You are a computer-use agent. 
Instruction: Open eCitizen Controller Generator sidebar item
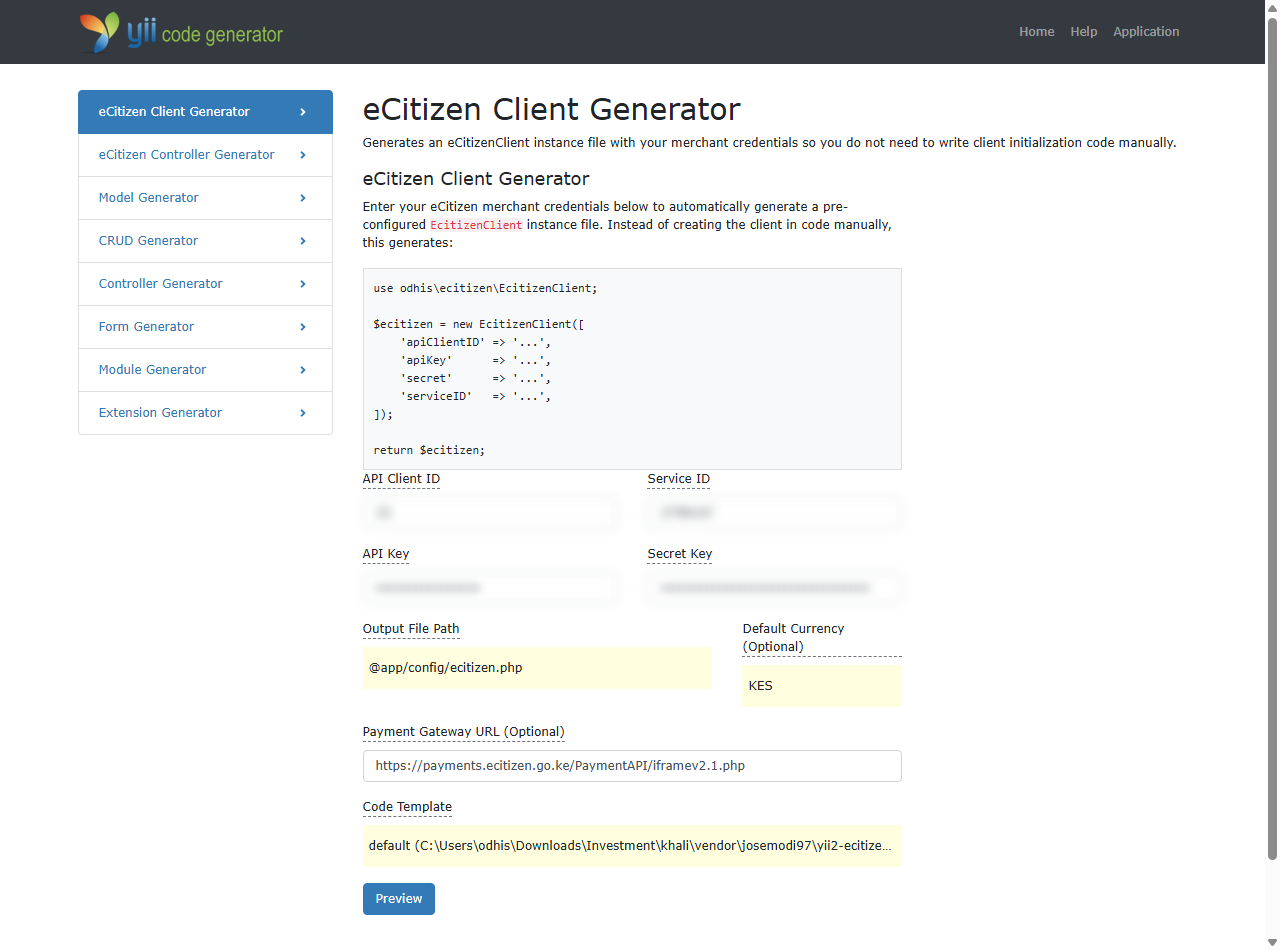[x=205, y=155]
